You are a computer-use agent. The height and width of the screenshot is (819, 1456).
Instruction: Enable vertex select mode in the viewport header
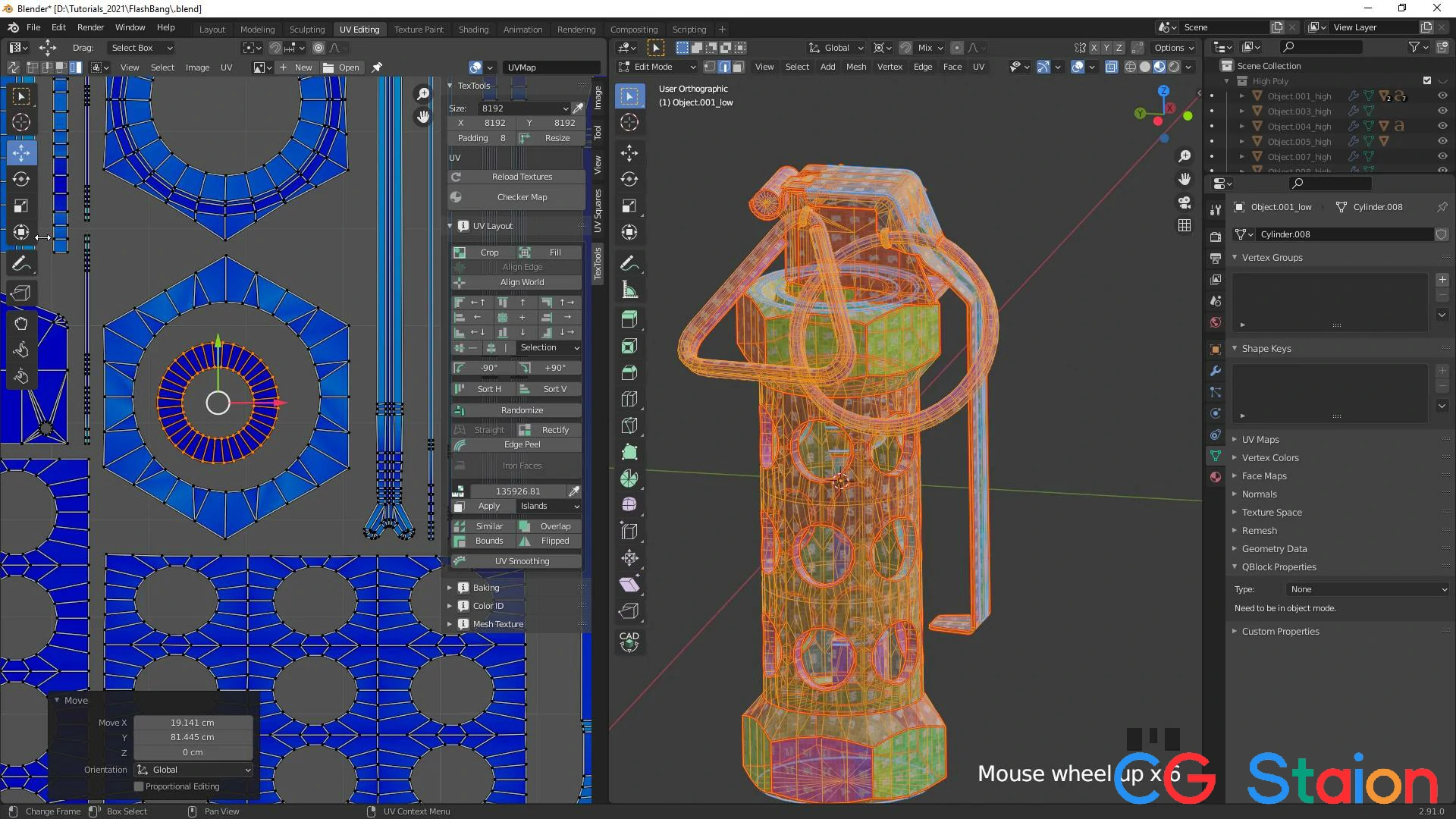709,67
